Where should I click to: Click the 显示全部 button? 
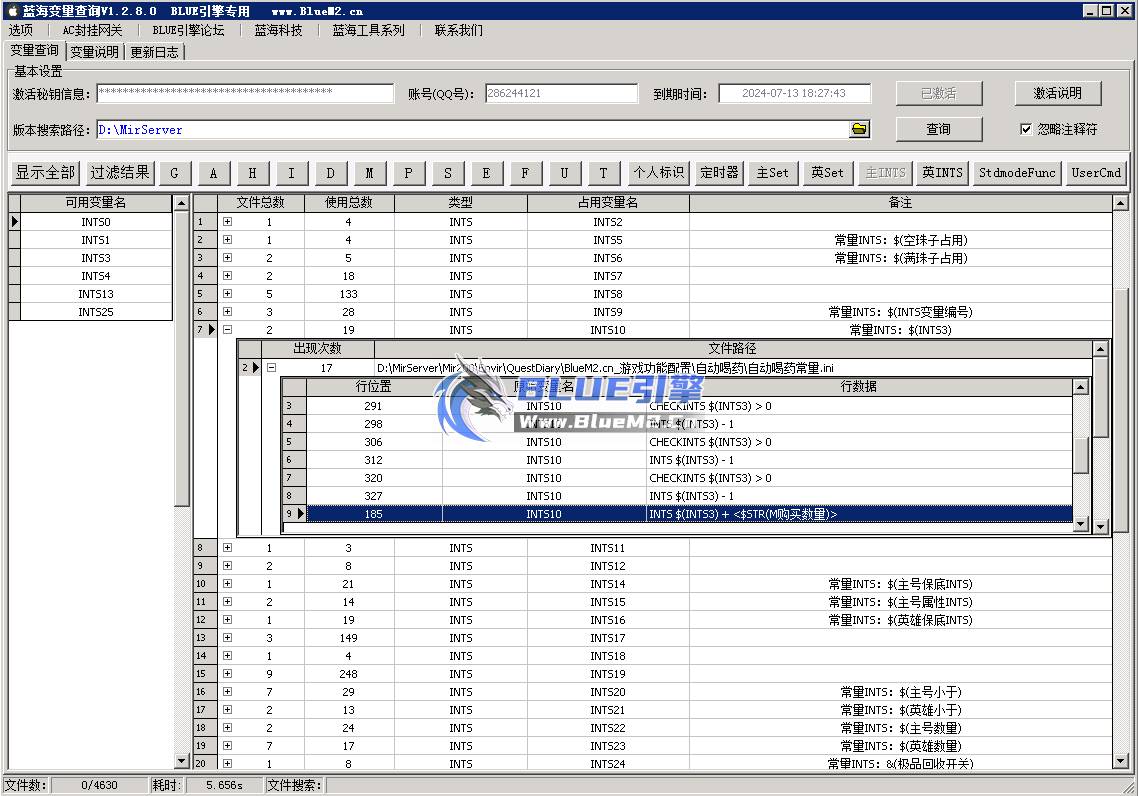tap(45, 173)
